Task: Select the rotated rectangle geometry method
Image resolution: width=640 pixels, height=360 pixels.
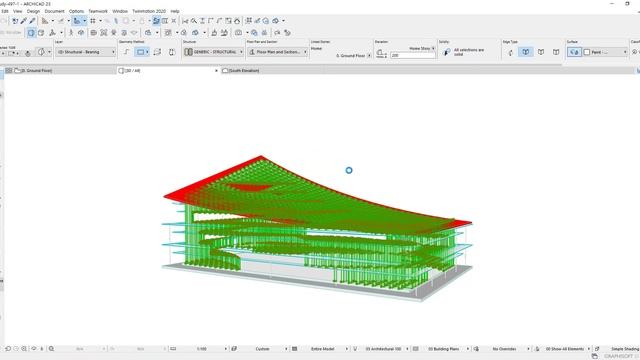Action: tap(157, 52)
